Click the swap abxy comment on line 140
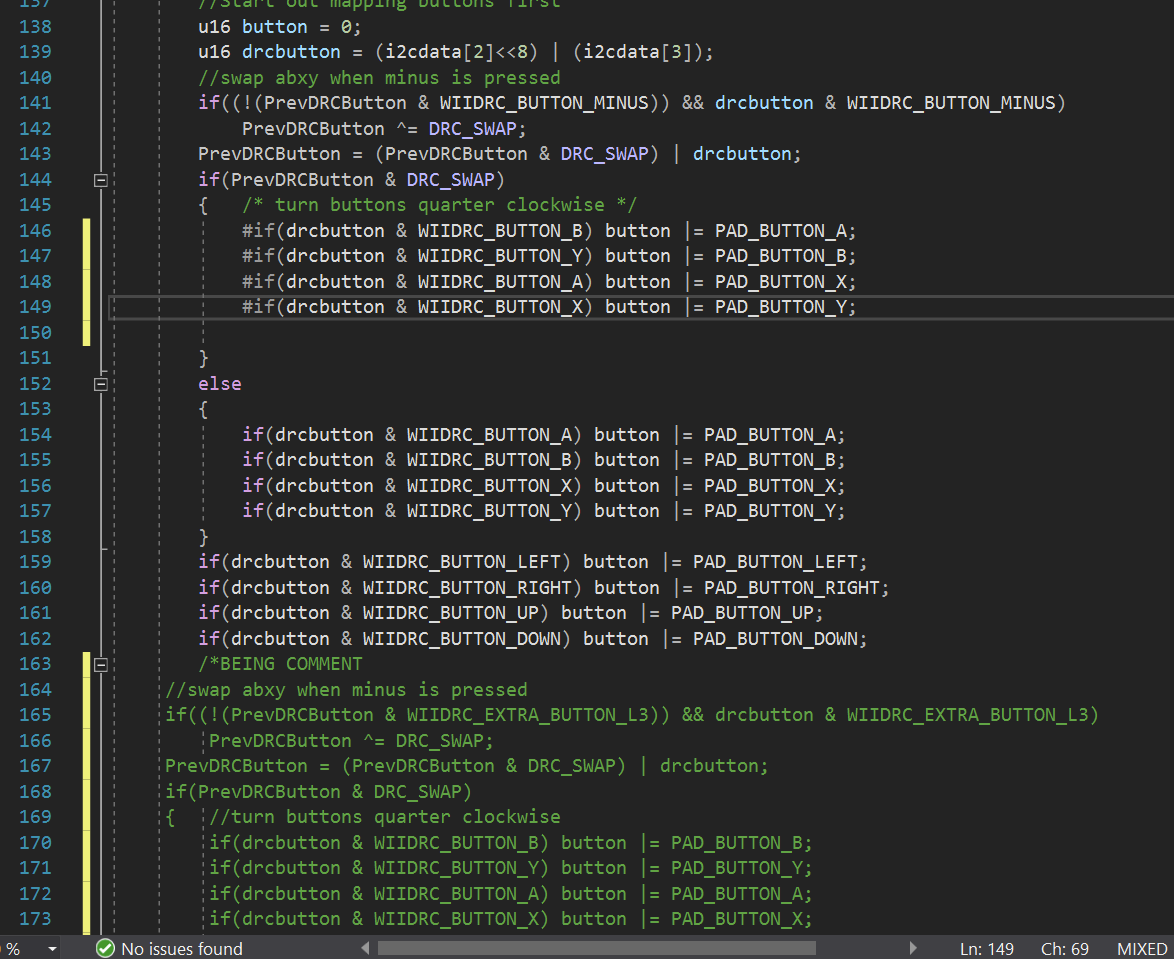The width and height of the screenshot is (1174, 959). click(379, 78)
